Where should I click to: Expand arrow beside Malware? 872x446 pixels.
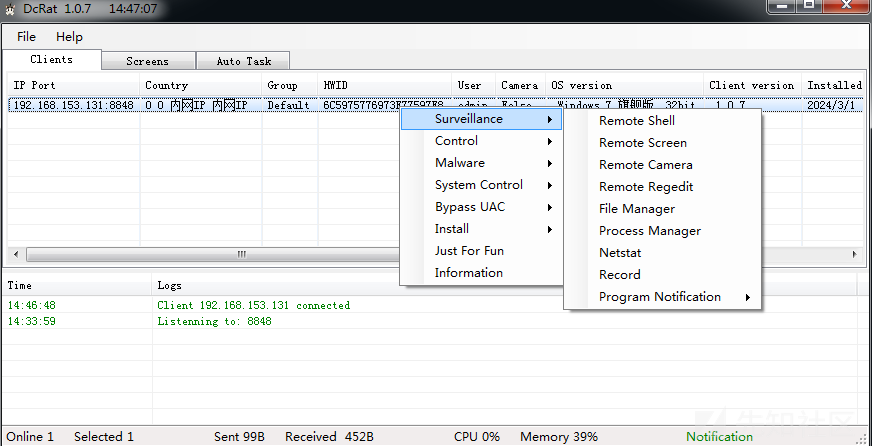[549, 163]
